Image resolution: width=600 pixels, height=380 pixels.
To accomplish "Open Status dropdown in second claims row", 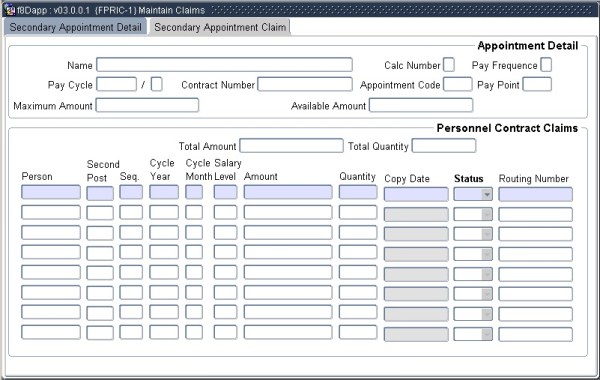I will pos(486,214).
